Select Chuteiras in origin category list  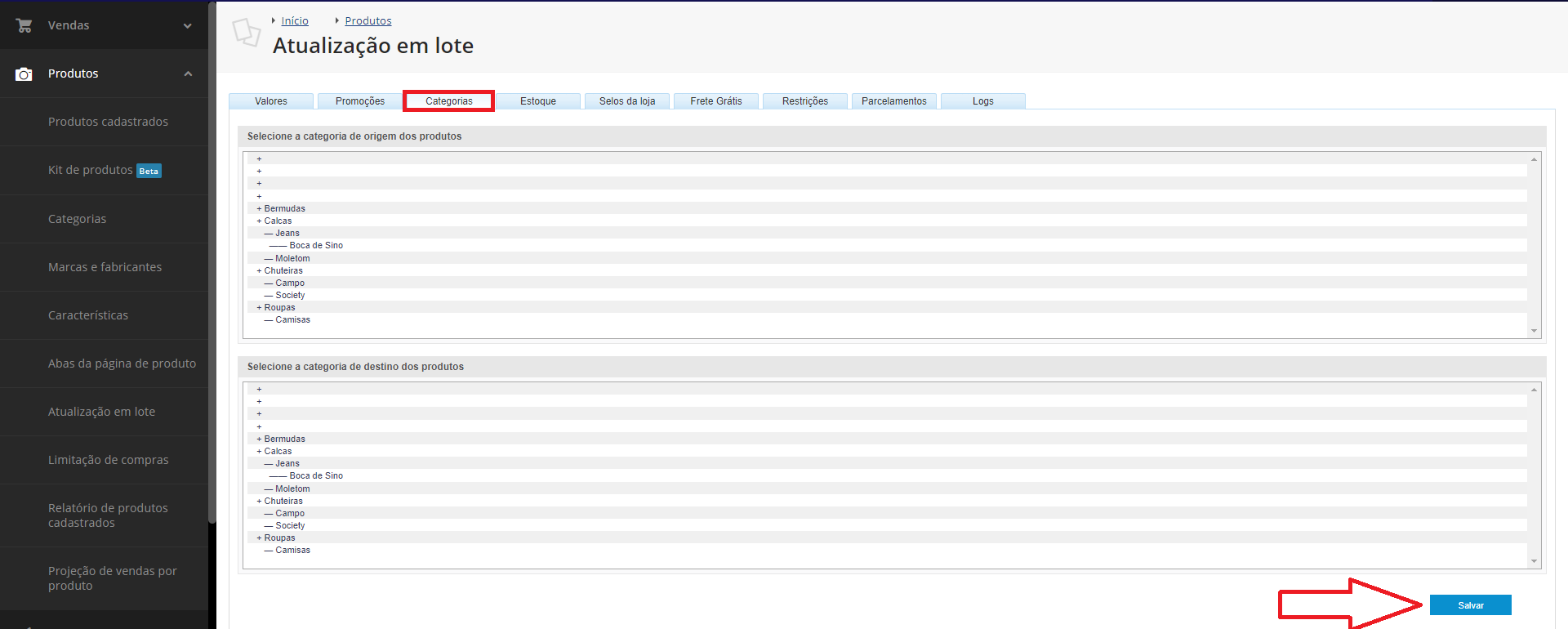click(887, 270)
